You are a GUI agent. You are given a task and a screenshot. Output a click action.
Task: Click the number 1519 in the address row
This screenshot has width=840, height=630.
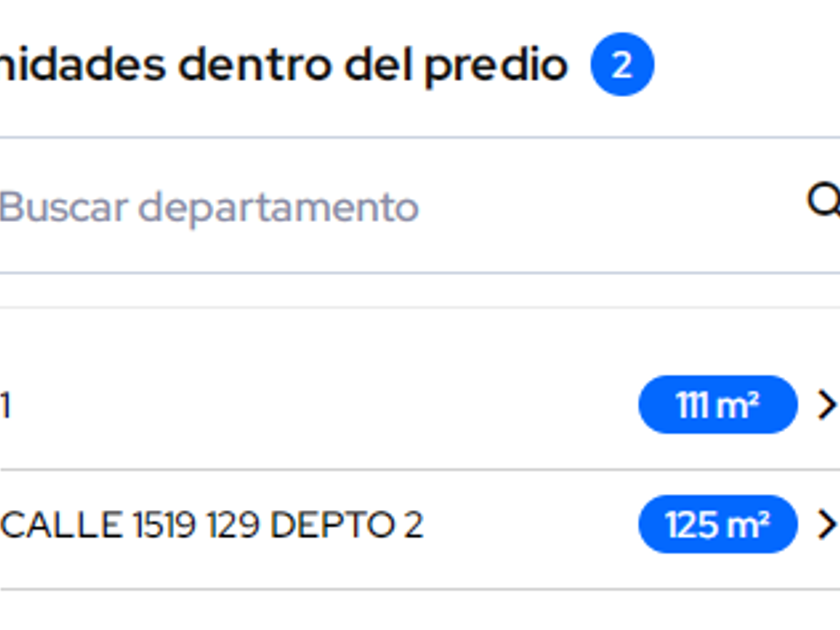point(165,525)
